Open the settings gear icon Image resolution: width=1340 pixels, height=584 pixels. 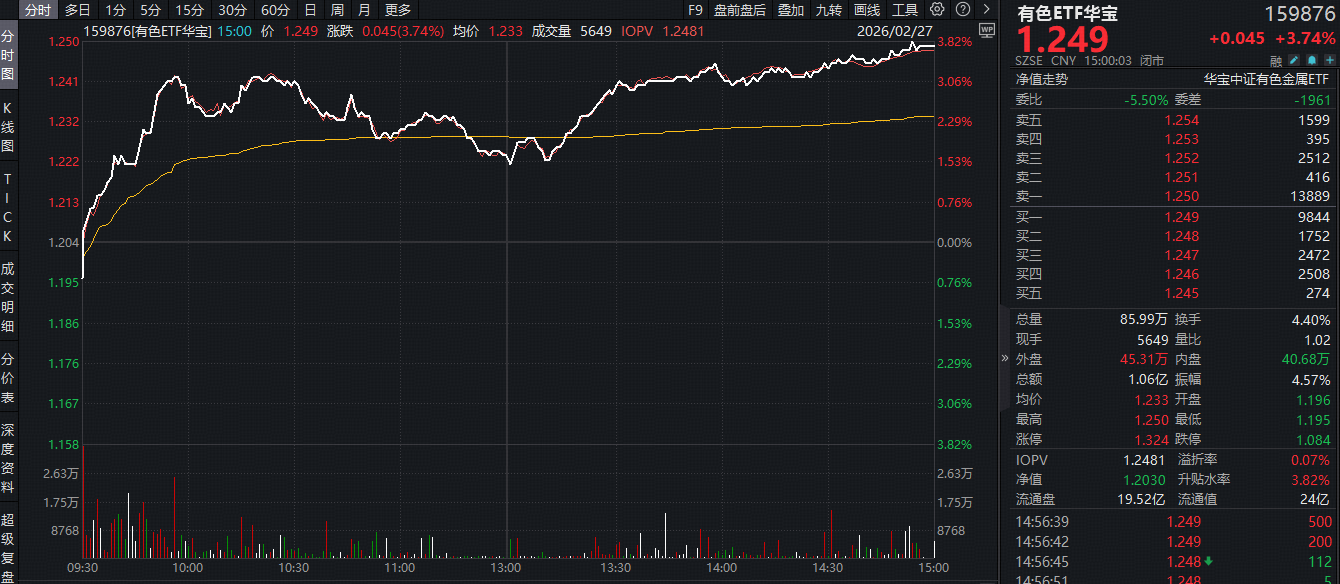(x=937, y=10)
